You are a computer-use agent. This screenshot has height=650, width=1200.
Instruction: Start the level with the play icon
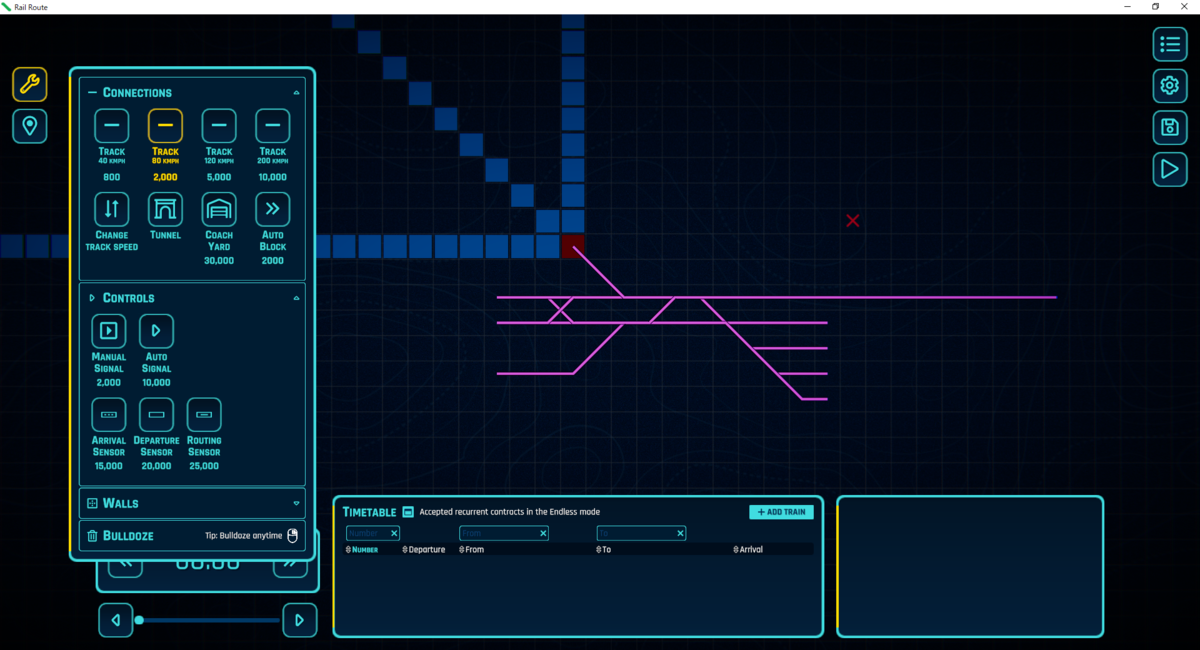(1169, 169)
